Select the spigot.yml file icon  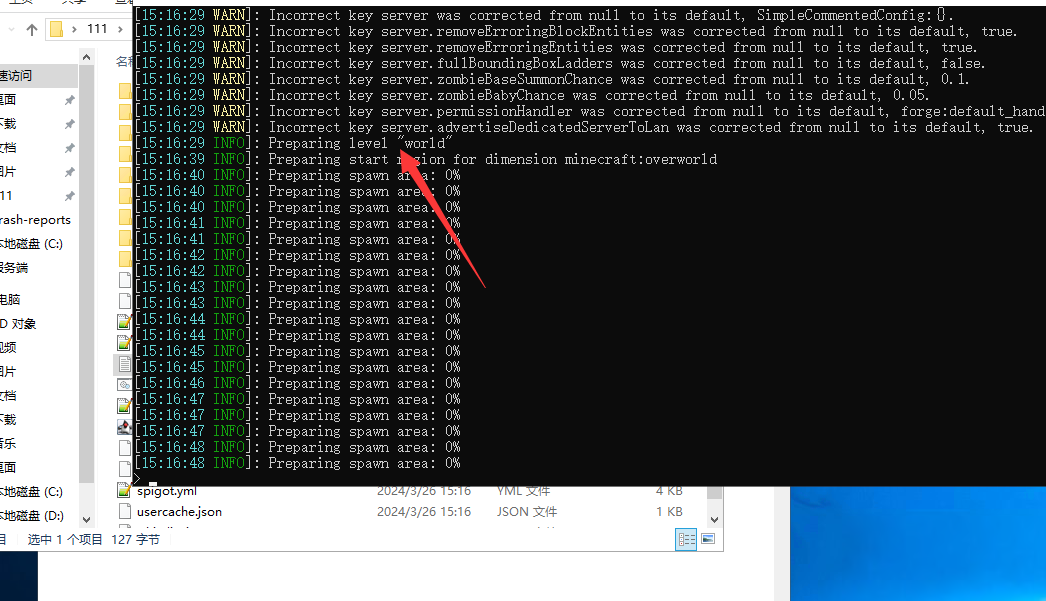click(124, 491)
